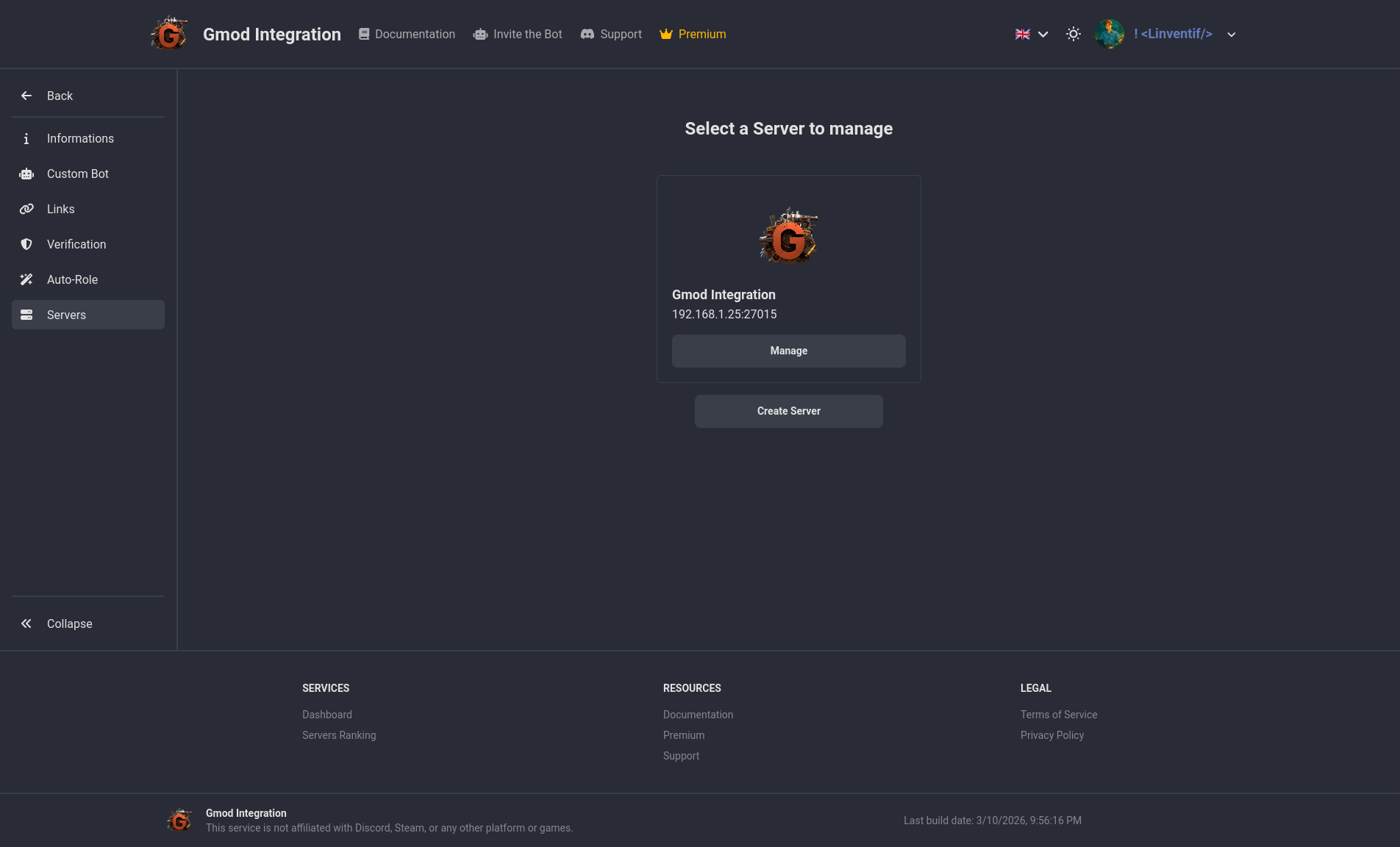Viewport: 1400px width, 847px height.
Task: Open the language flag dropdown
Action: pyautogui.click(x=1032, y=34)
